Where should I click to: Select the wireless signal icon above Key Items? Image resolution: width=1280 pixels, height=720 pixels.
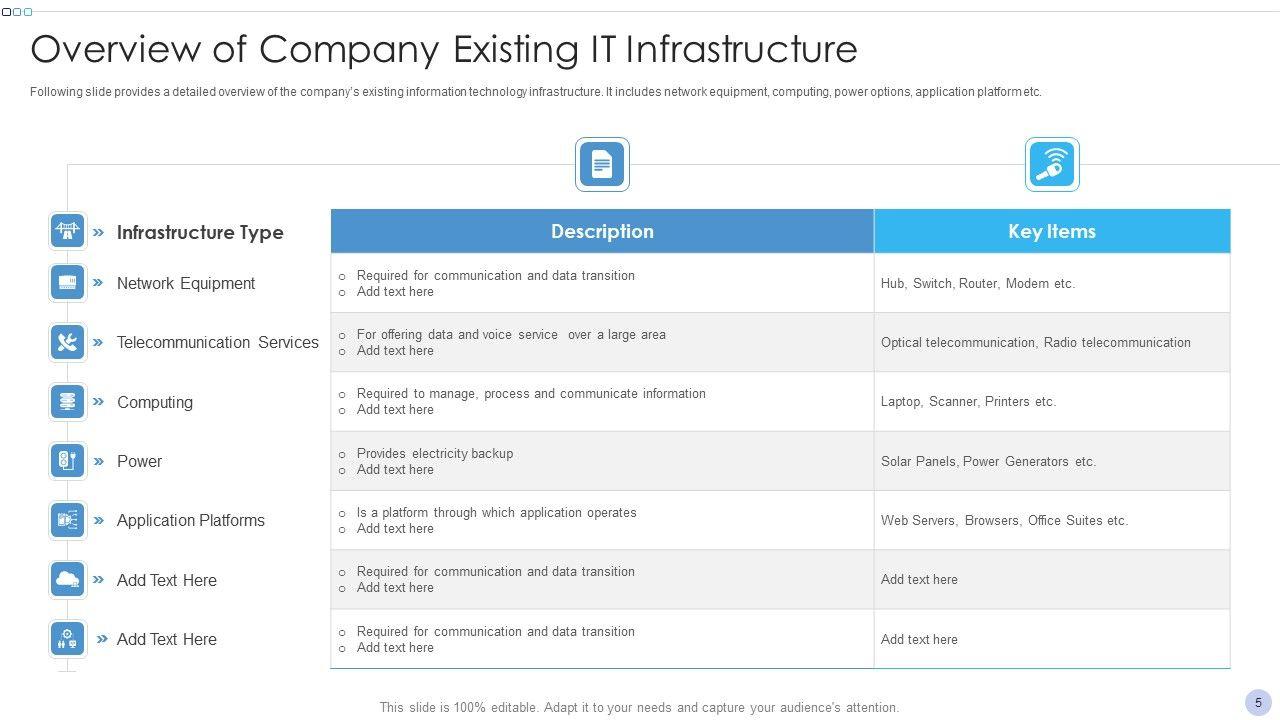(1052, 164)
